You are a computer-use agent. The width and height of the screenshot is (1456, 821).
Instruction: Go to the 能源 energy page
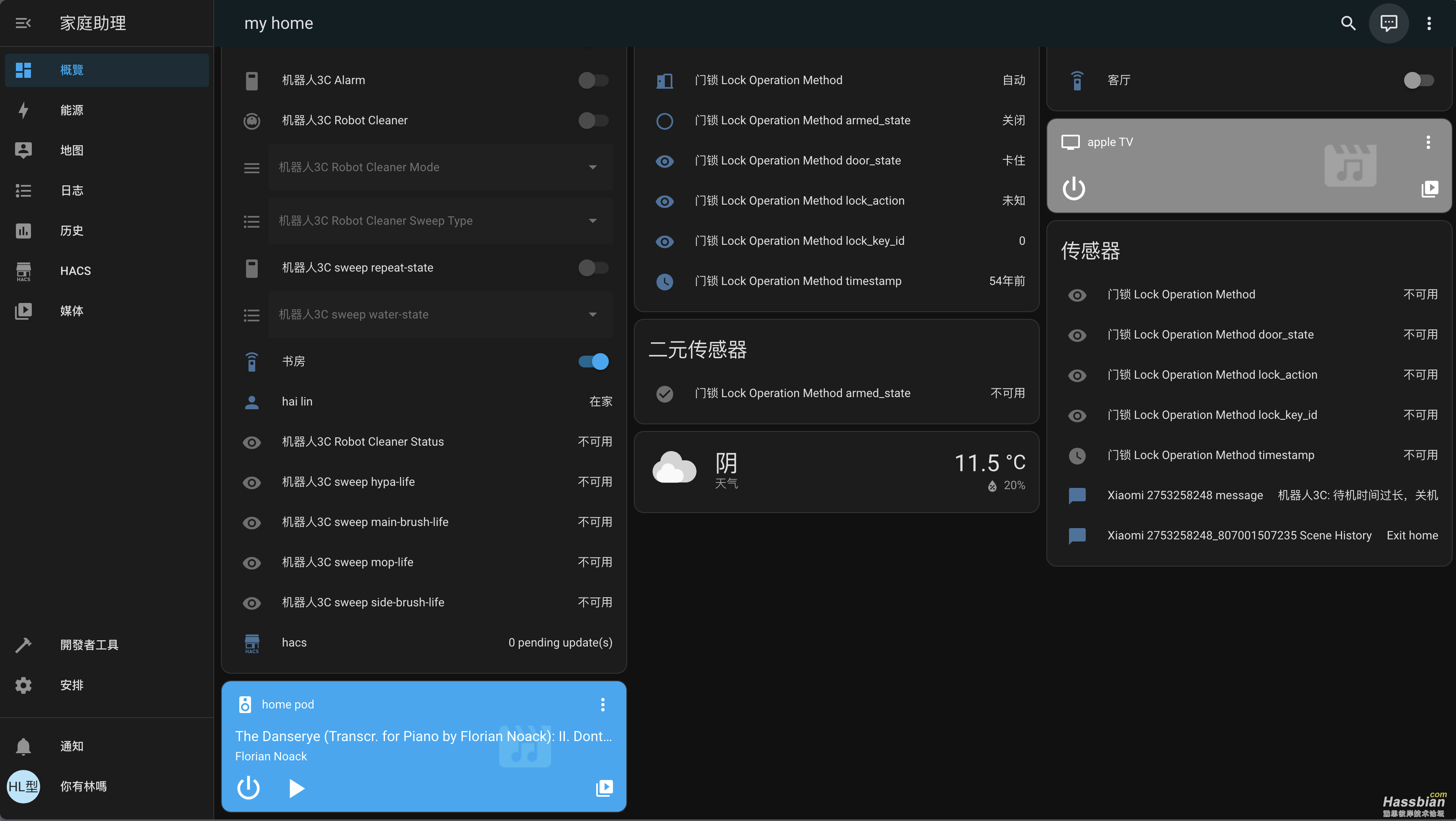(107, 110)
